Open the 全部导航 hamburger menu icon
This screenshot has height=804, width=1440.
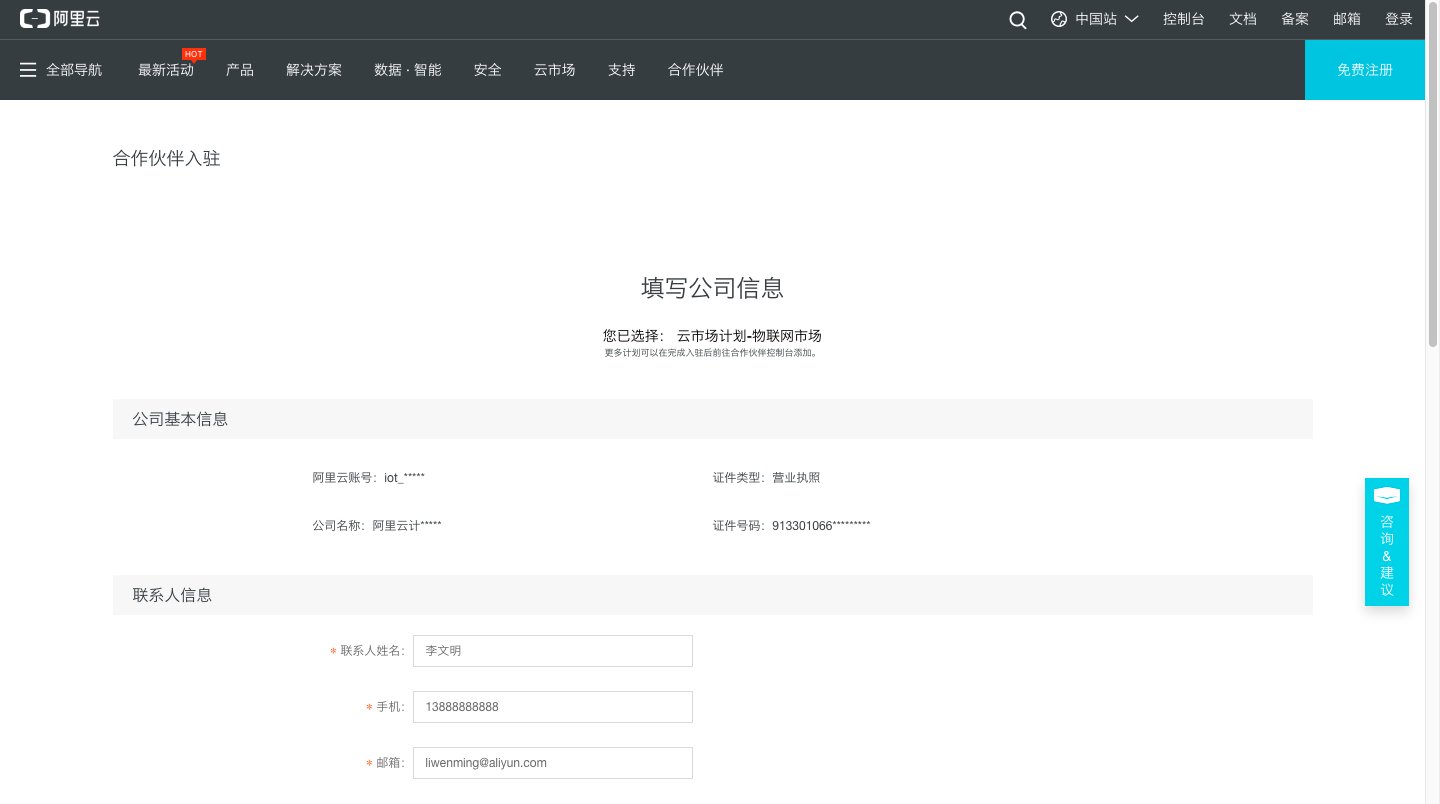(x=28, y=70)
